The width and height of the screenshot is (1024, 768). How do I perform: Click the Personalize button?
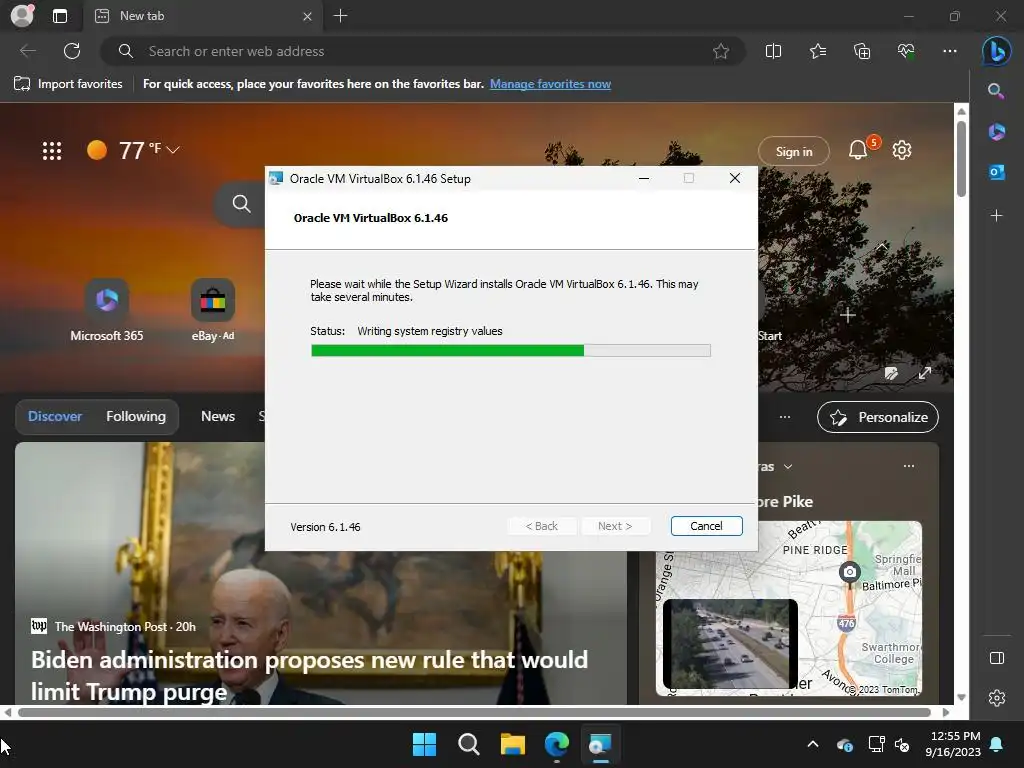click(878, 417)
